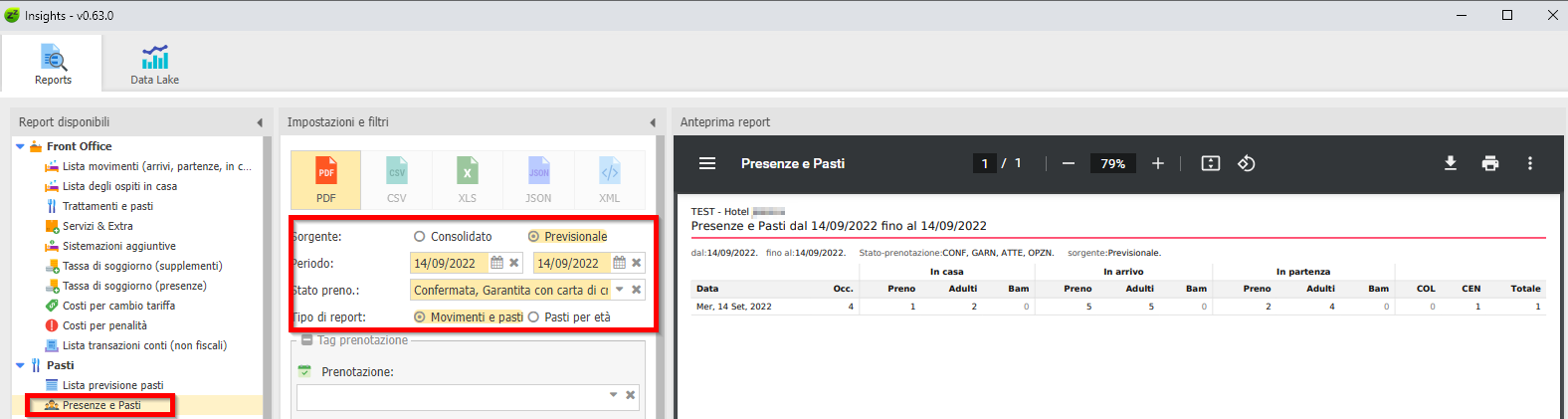This screenshot has height=419, width=1568.
Task: Select Pasti per età report type
Action: tap(569, 317)
